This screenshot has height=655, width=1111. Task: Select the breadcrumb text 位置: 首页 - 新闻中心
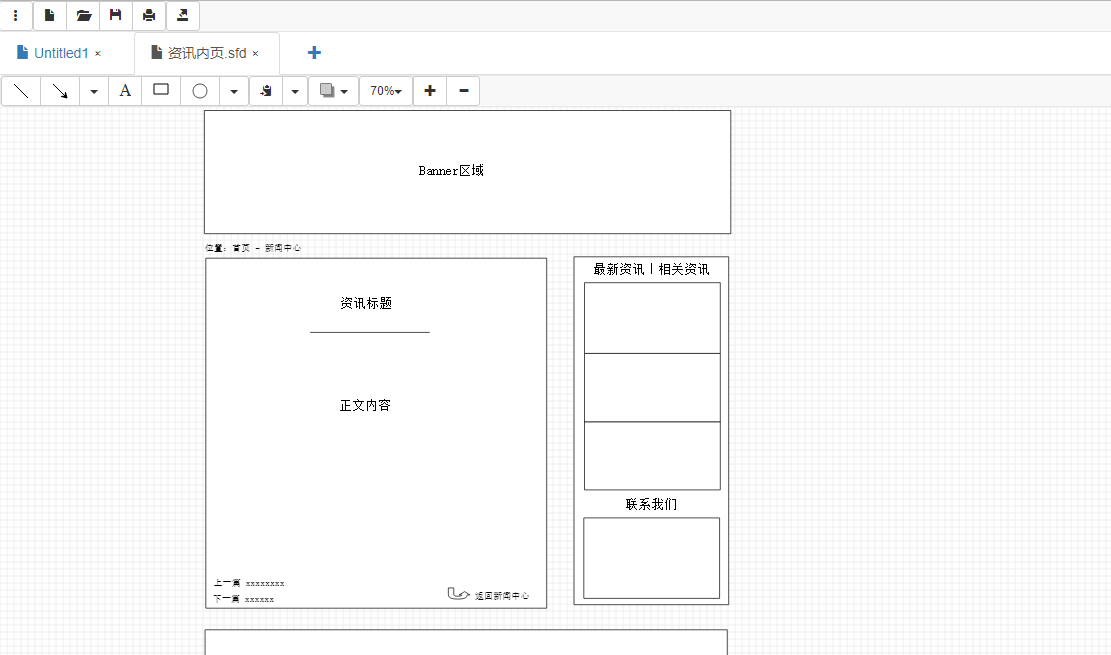pos(253,248)
